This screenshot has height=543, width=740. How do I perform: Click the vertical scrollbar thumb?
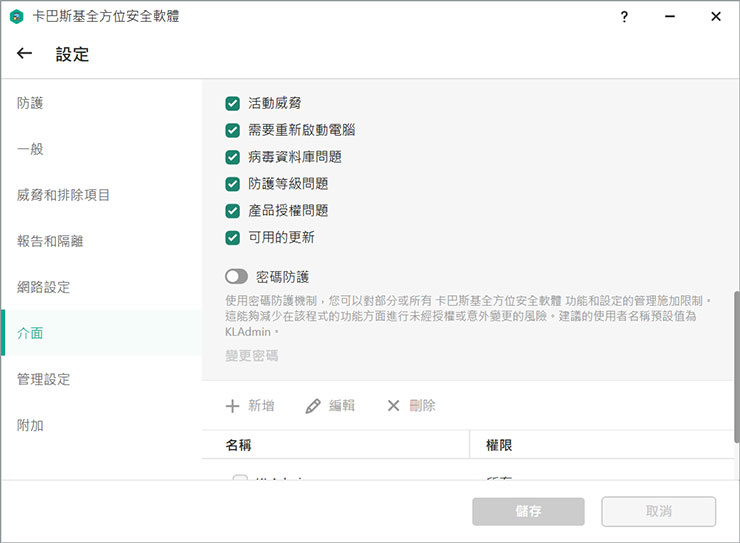(x=736, y=367)
